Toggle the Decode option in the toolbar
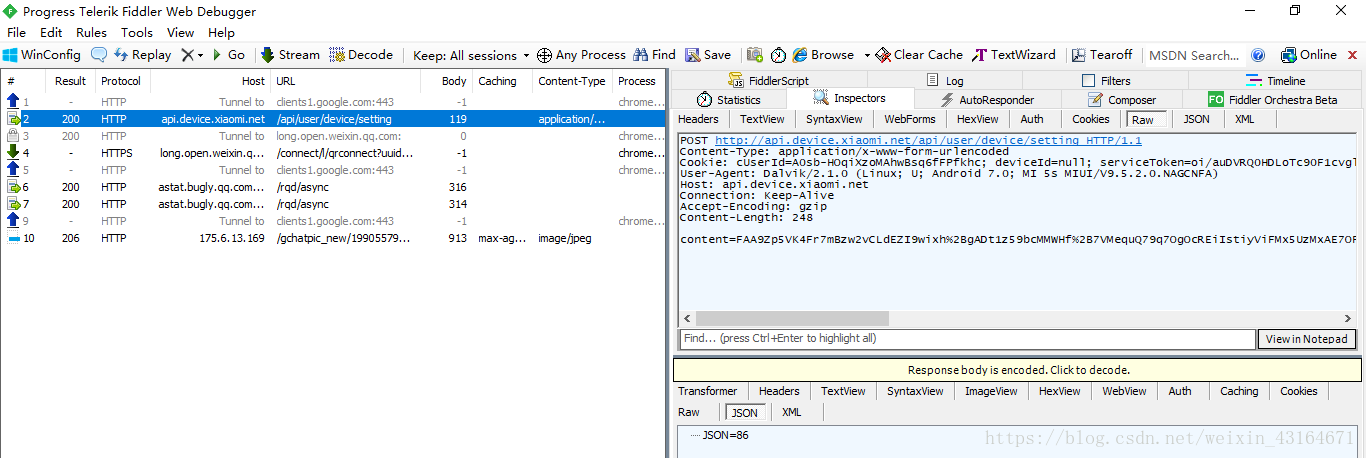Image resolution: width=1366 pixels, height=458 pixels. (x=361, y=55)
